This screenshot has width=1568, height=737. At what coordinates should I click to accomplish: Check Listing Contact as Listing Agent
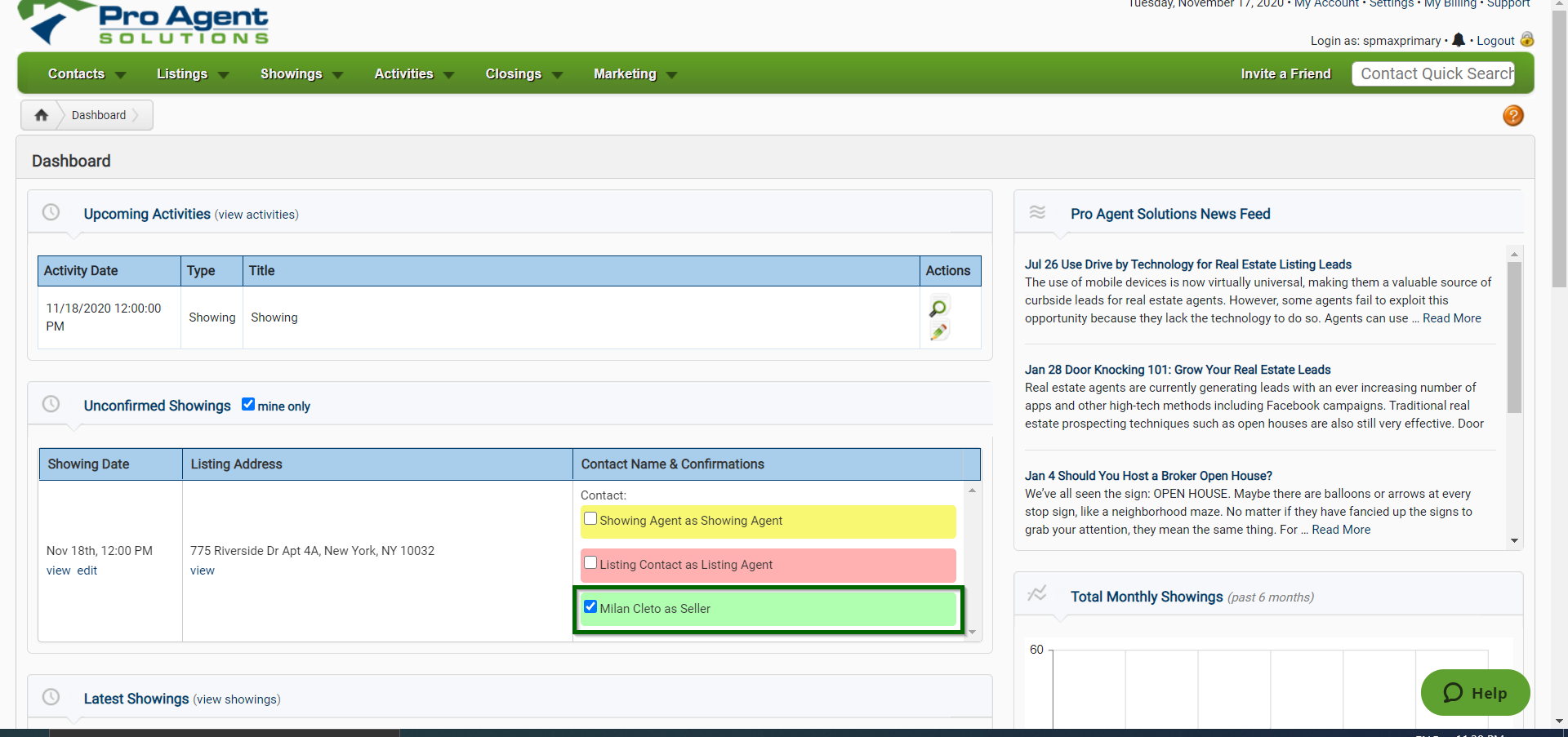click(590, 562)
